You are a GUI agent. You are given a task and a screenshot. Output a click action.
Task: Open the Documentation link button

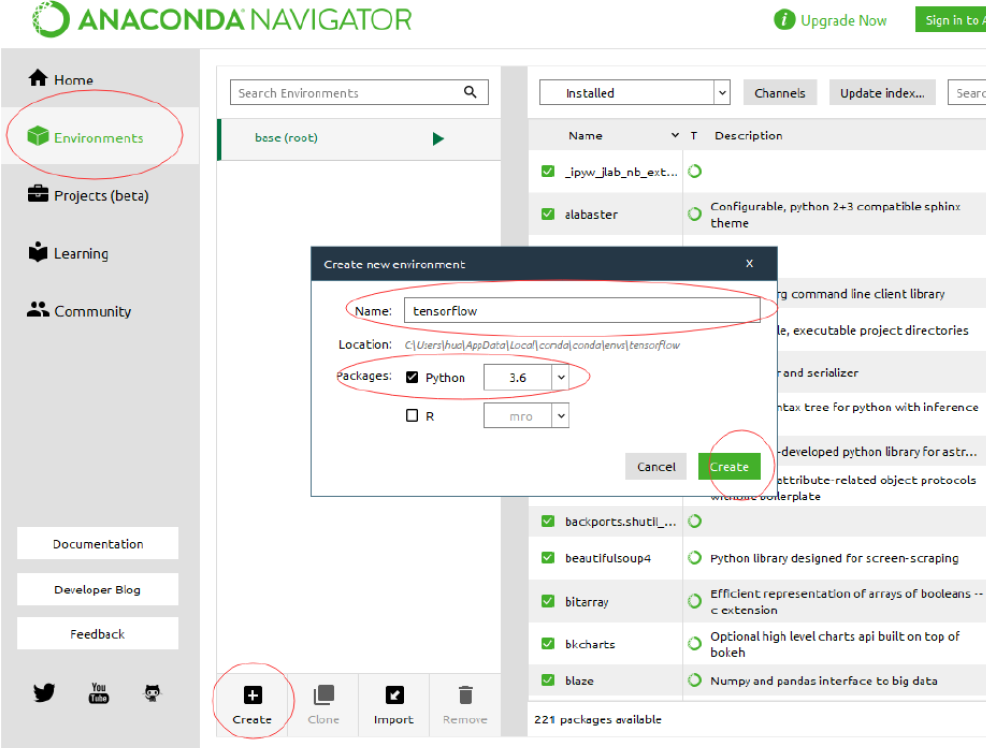coord(97,544)
